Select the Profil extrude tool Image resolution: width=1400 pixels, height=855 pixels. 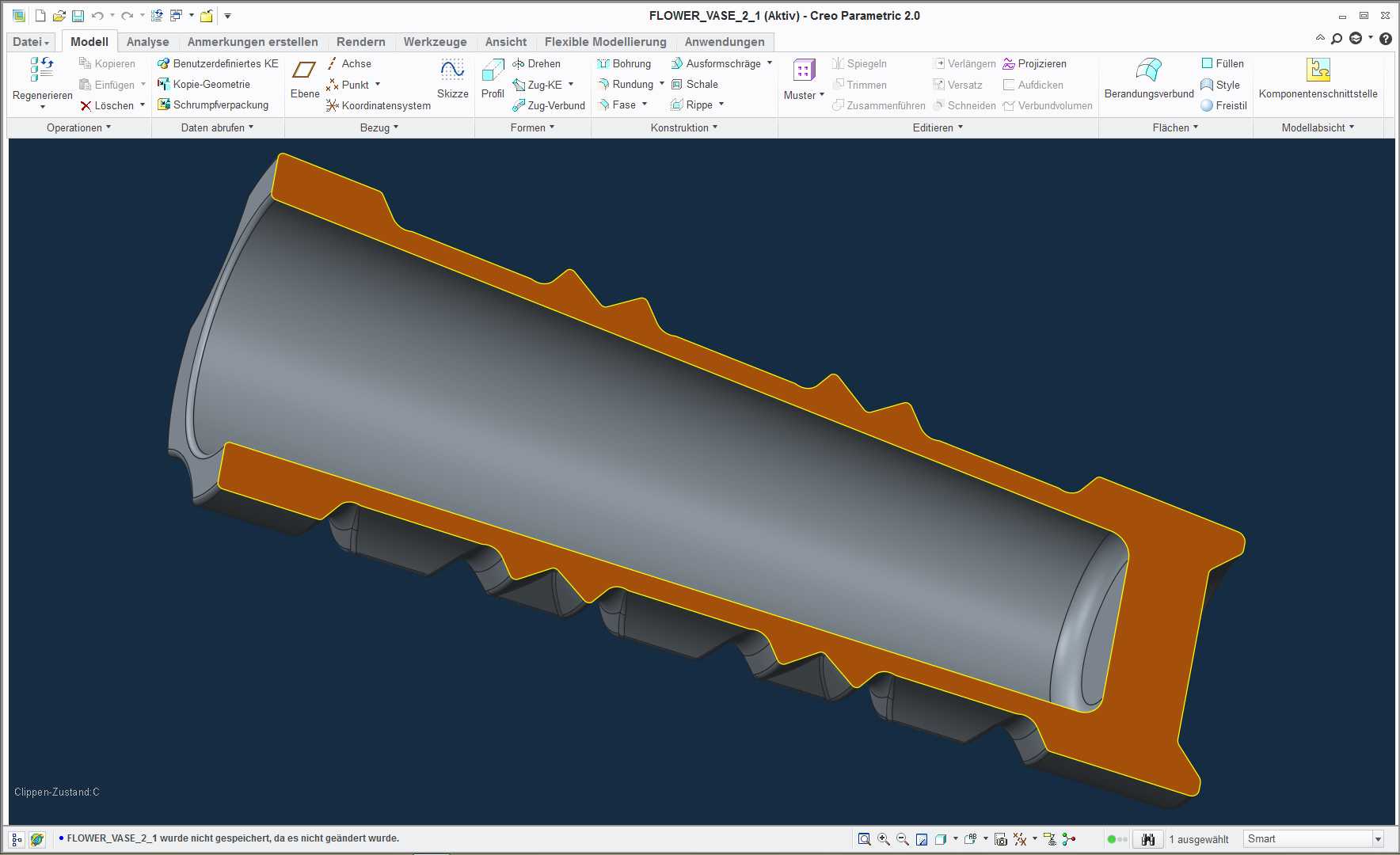(x=493, y=79)
